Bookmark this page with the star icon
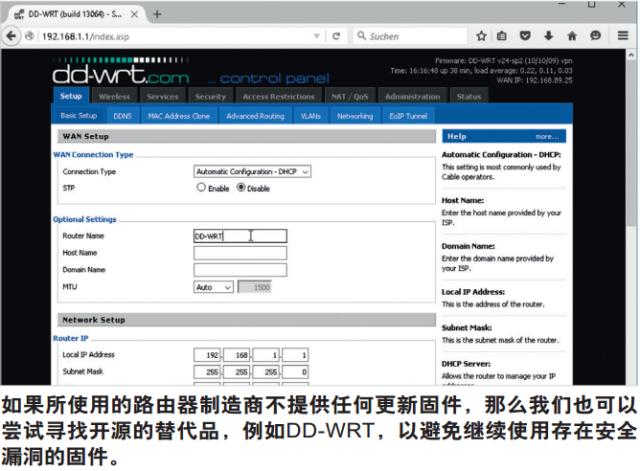Image resolution: width=640 pixels, height=471 pixels. click(481, 36)
